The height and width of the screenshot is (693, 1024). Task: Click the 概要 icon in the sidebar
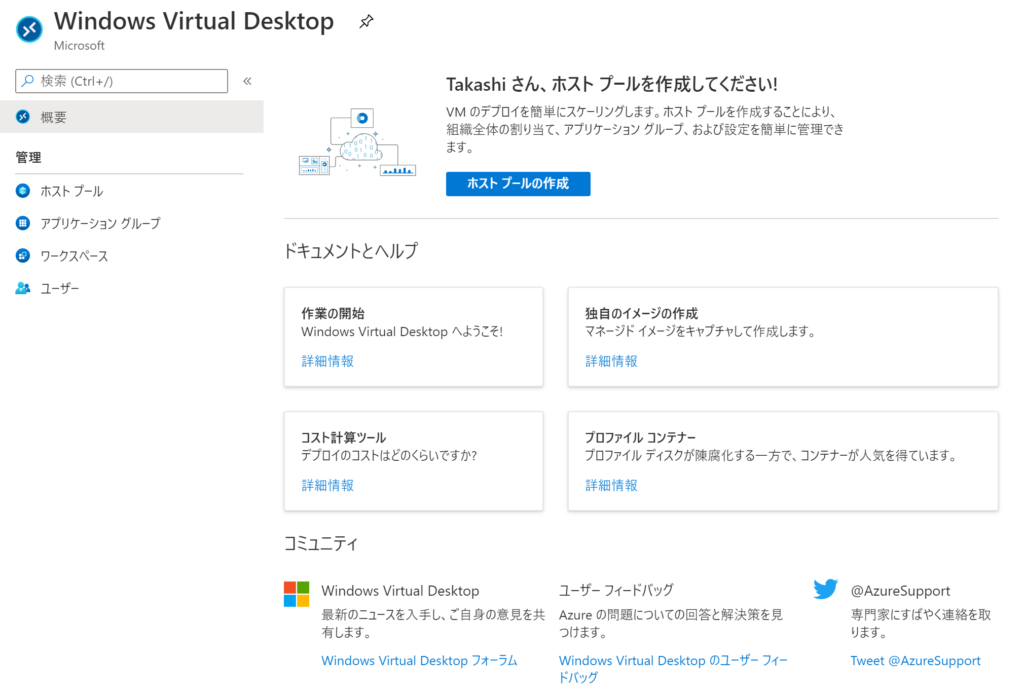pyautogui.click(x=23, y=117)
